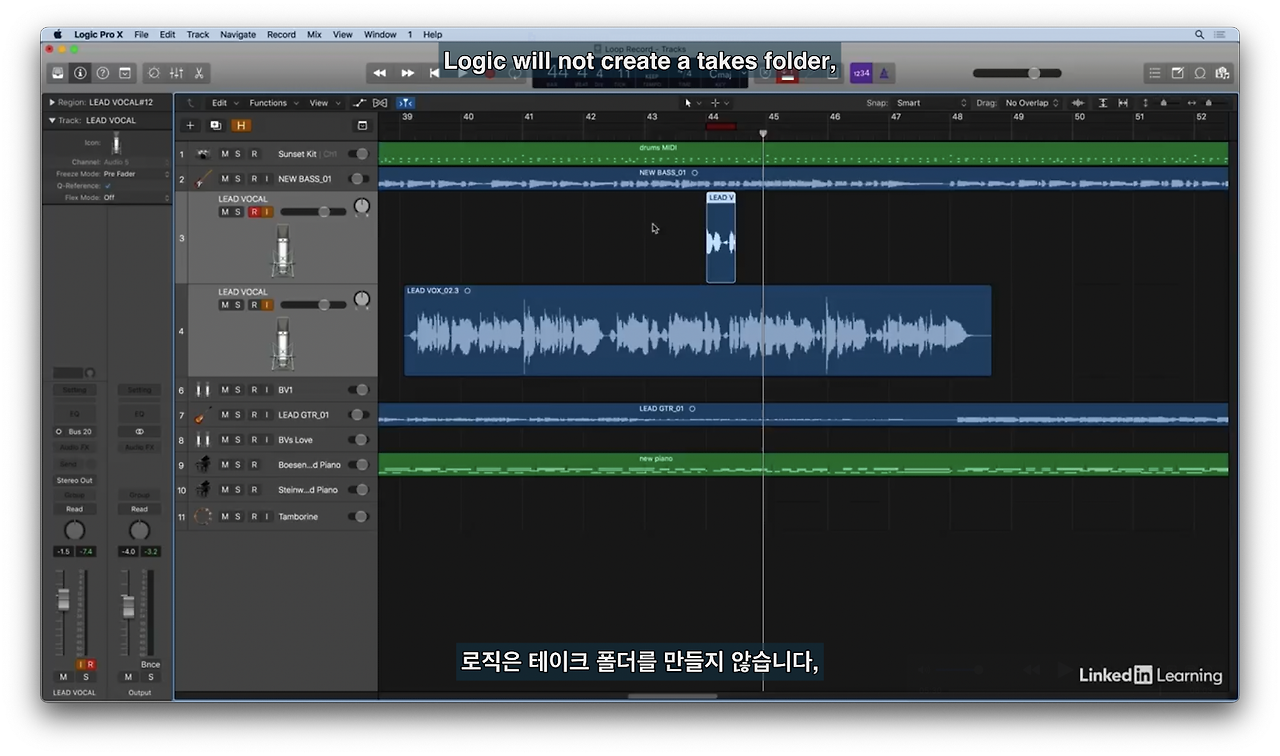The image size is (1280, 756).
Task: Toggle the Inspector info button
Action: [80, 73]
